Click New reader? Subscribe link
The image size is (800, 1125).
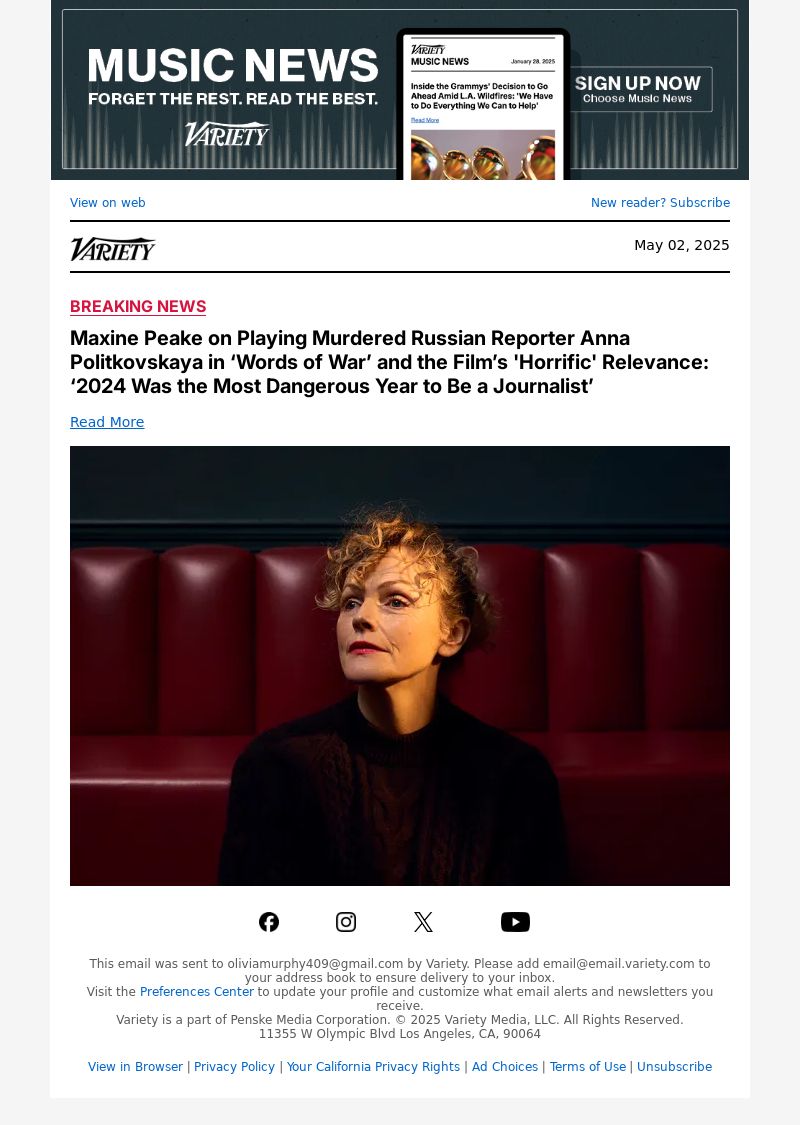click(x=660, y=202)
